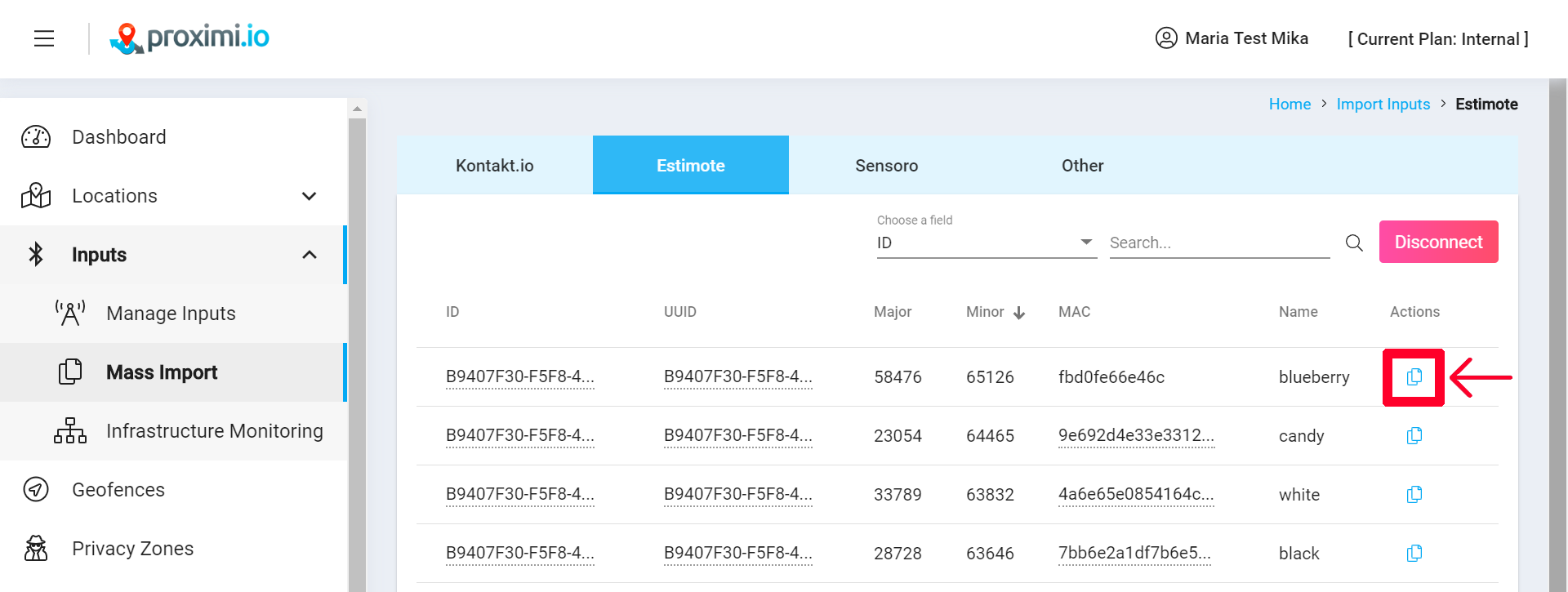
Task: Click the page's right vertical scrollbar
Action: [x=1558, y=335]
